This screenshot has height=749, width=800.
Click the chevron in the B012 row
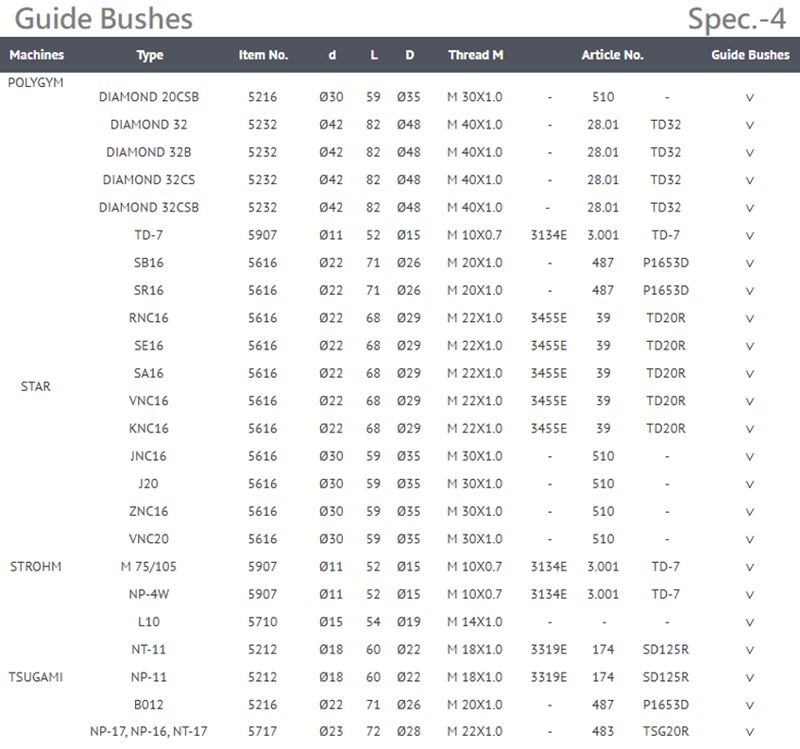[x=749, y=704]
